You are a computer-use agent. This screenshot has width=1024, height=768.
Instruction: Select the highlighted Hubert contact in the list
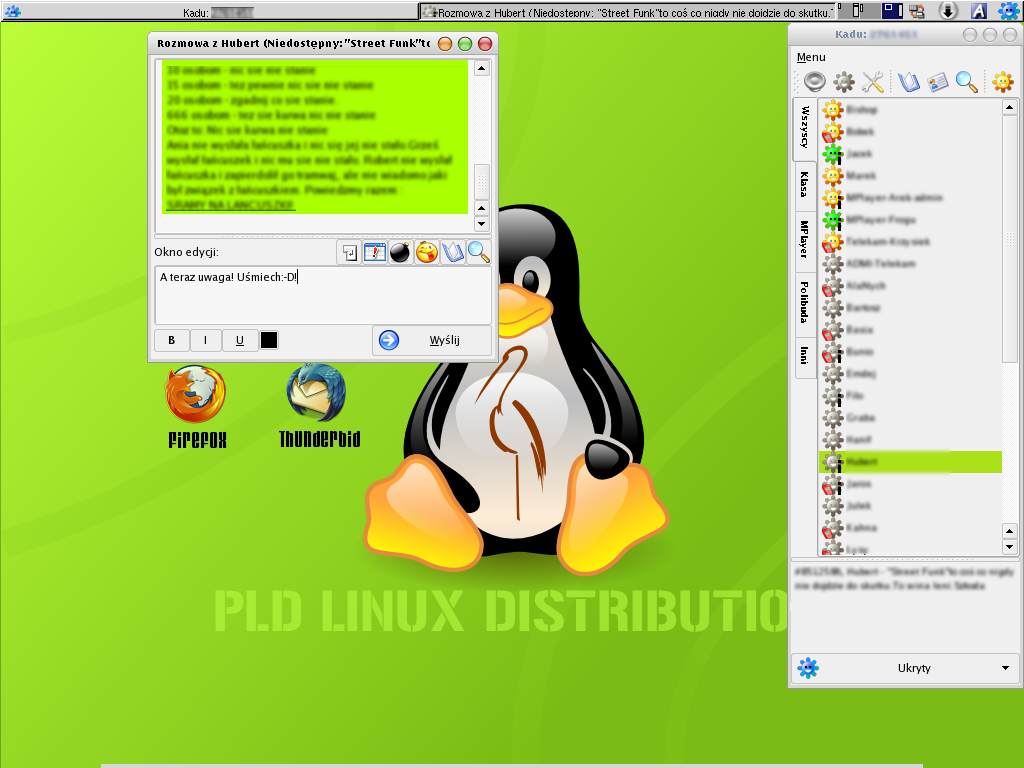point(910,462)
